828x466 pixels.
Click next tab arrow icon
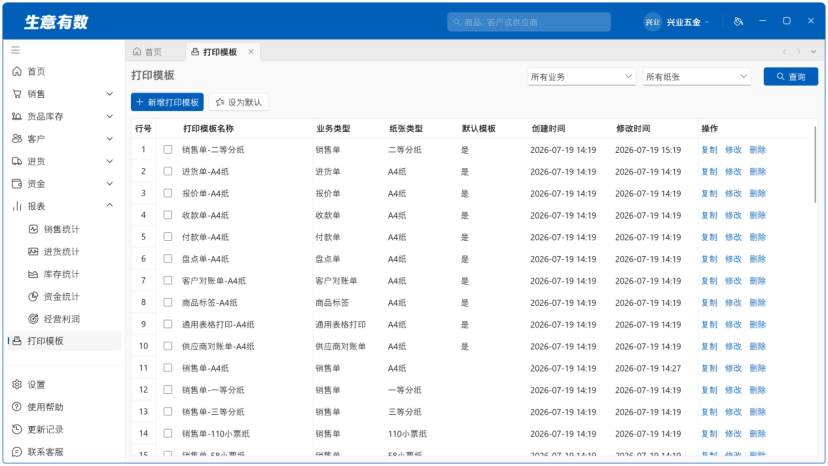click(x=798, y=52)
